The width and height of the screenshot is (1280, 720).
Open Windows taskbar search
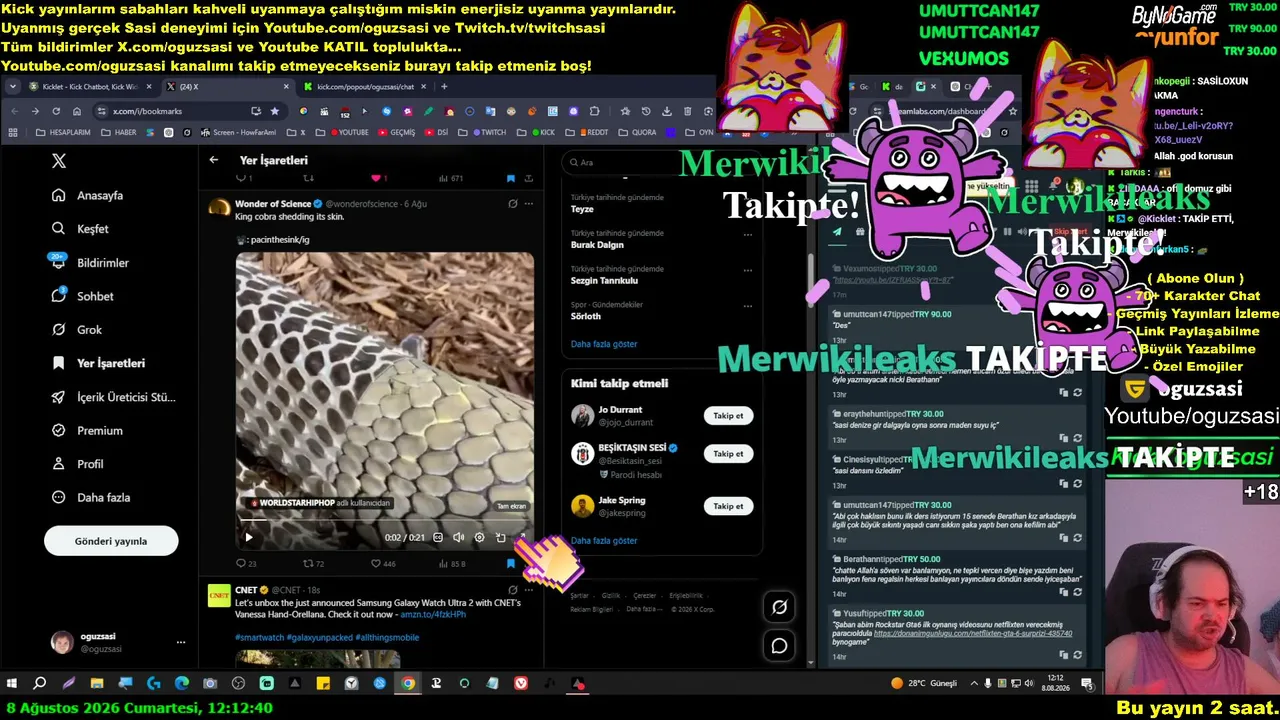pyautogui.click(x=40, y=684)
